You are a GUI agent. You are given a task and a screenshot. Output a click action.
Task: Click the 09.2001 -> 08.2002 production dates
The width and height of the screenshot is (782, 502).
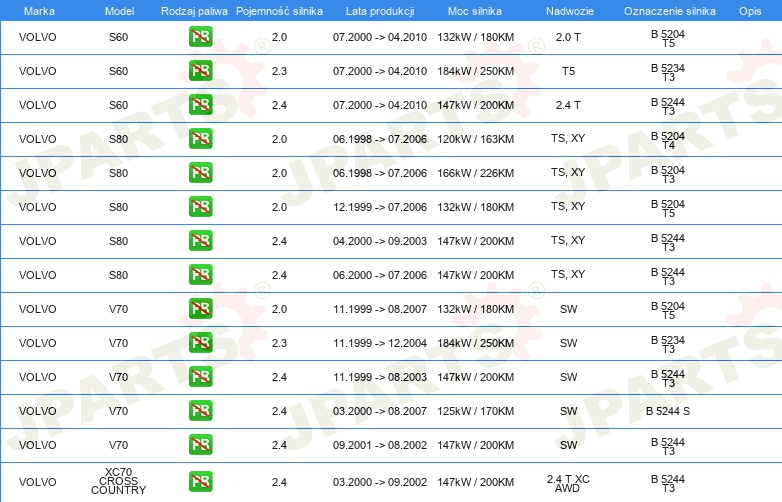(380, 445)
